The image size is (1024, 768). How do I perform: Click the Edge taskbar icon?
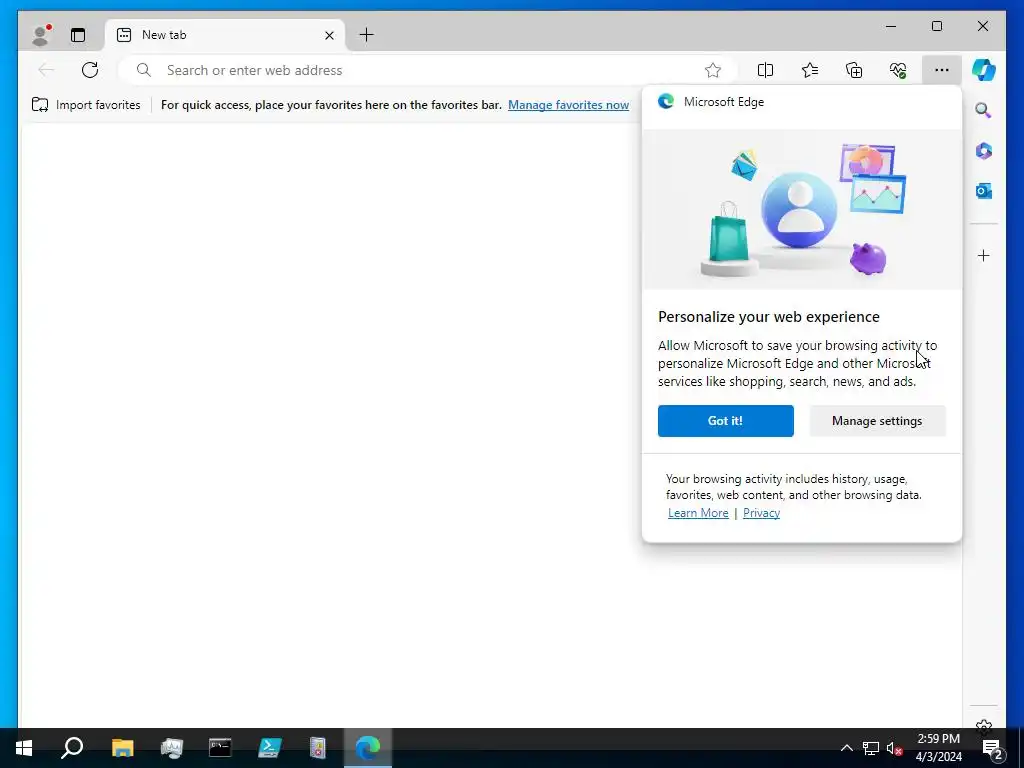click(x=368, y=748)
